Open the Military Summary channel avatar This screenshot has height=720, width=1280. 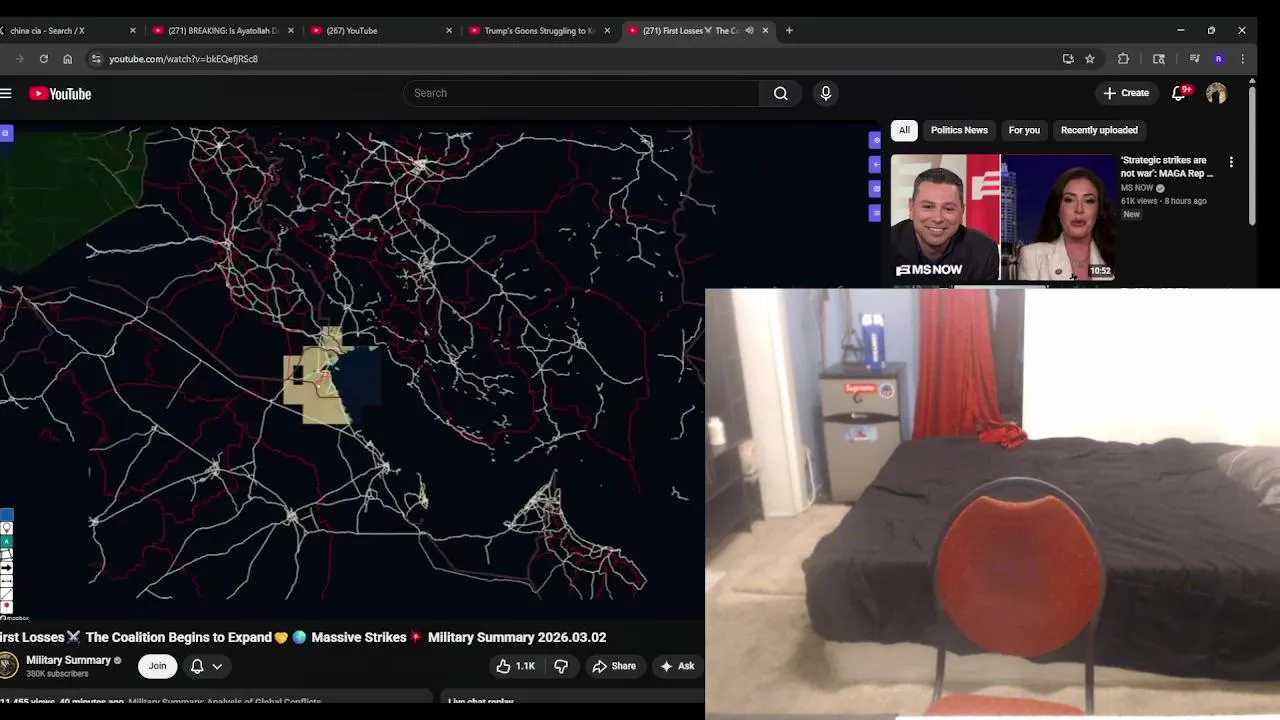(8, 665)
